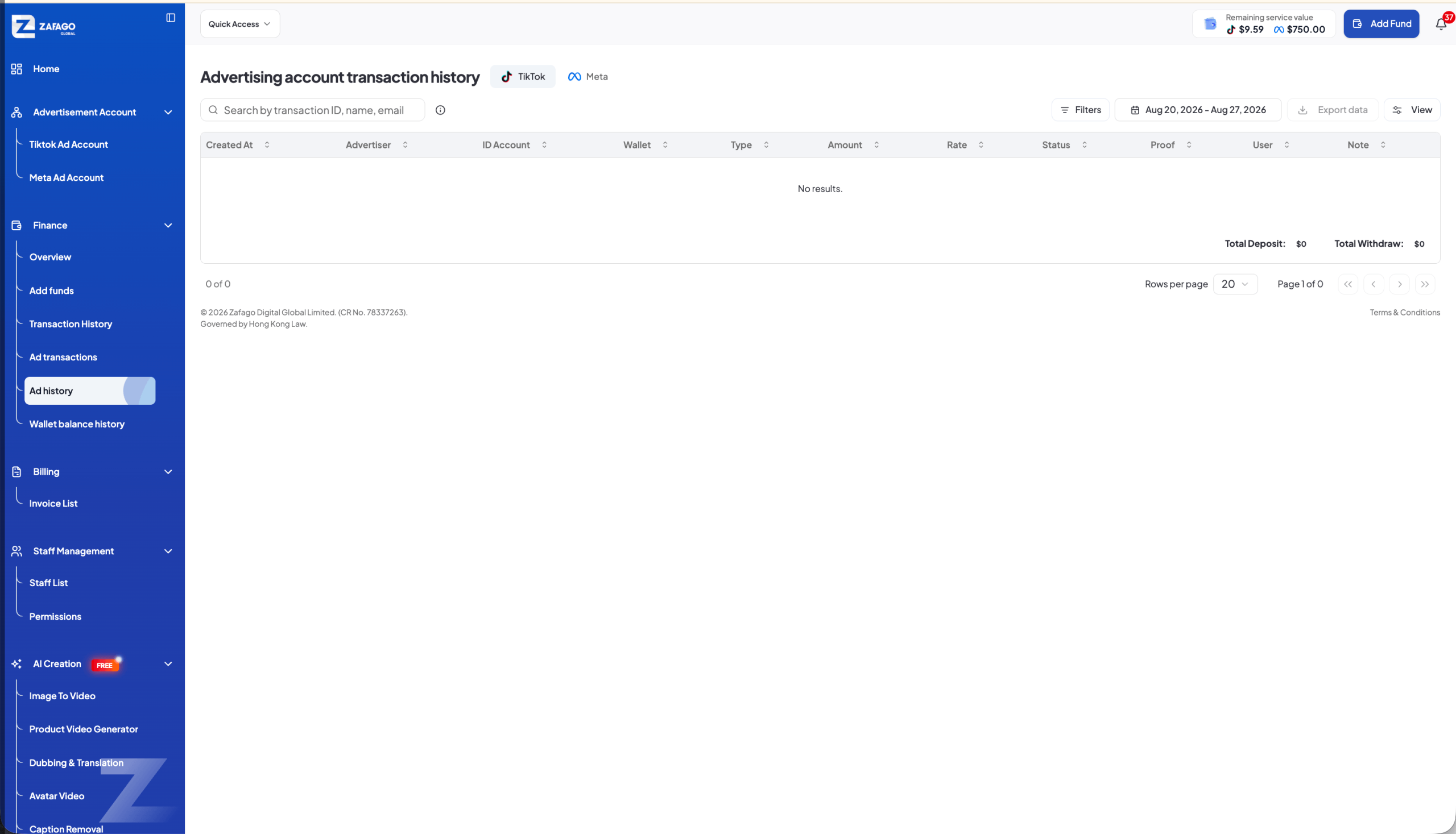
Task: Click the Remaining service value balance box
Action: [x=1264, y=24]
